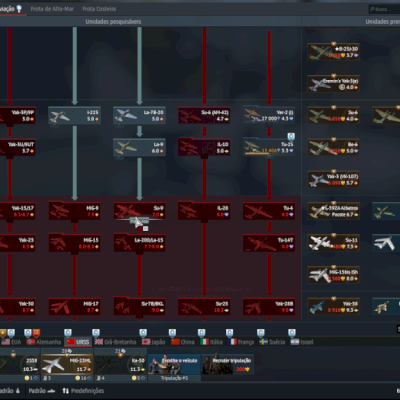
Task: Click the MiG-15 jet card
Action: click(74, 243)
